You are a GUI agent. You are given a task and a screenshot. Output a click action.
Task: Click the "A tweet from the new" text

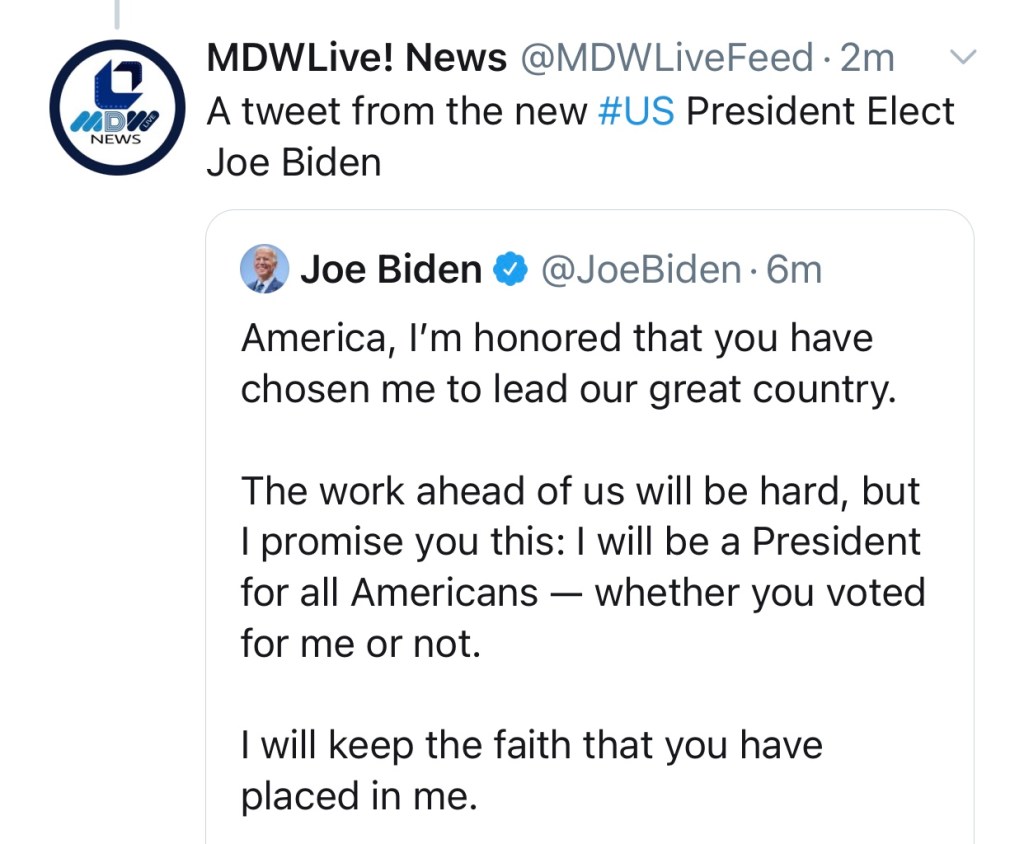[397, 111]
